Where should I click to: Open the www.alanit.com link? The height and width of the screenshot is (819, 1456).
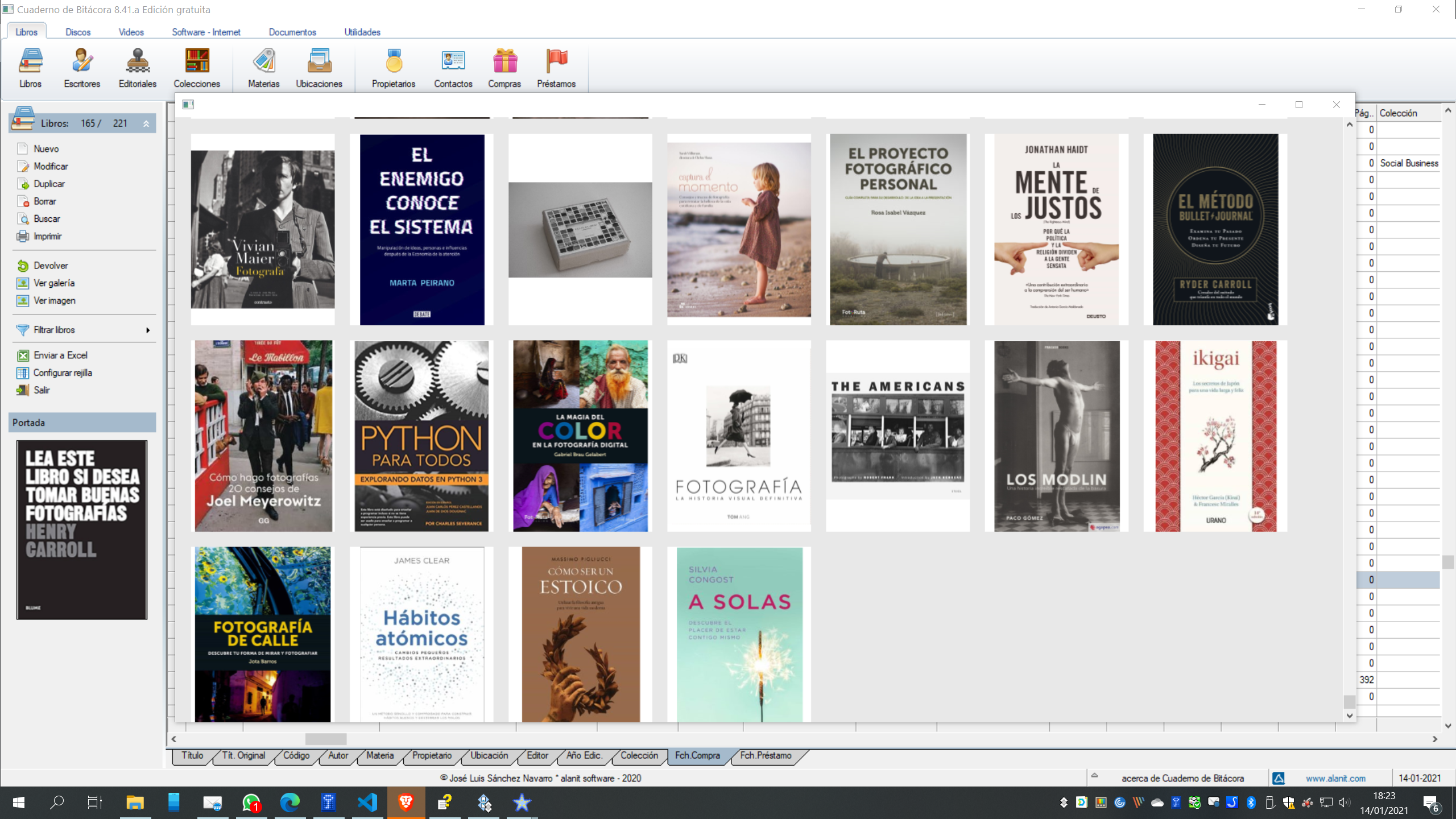pos(1335,778)
